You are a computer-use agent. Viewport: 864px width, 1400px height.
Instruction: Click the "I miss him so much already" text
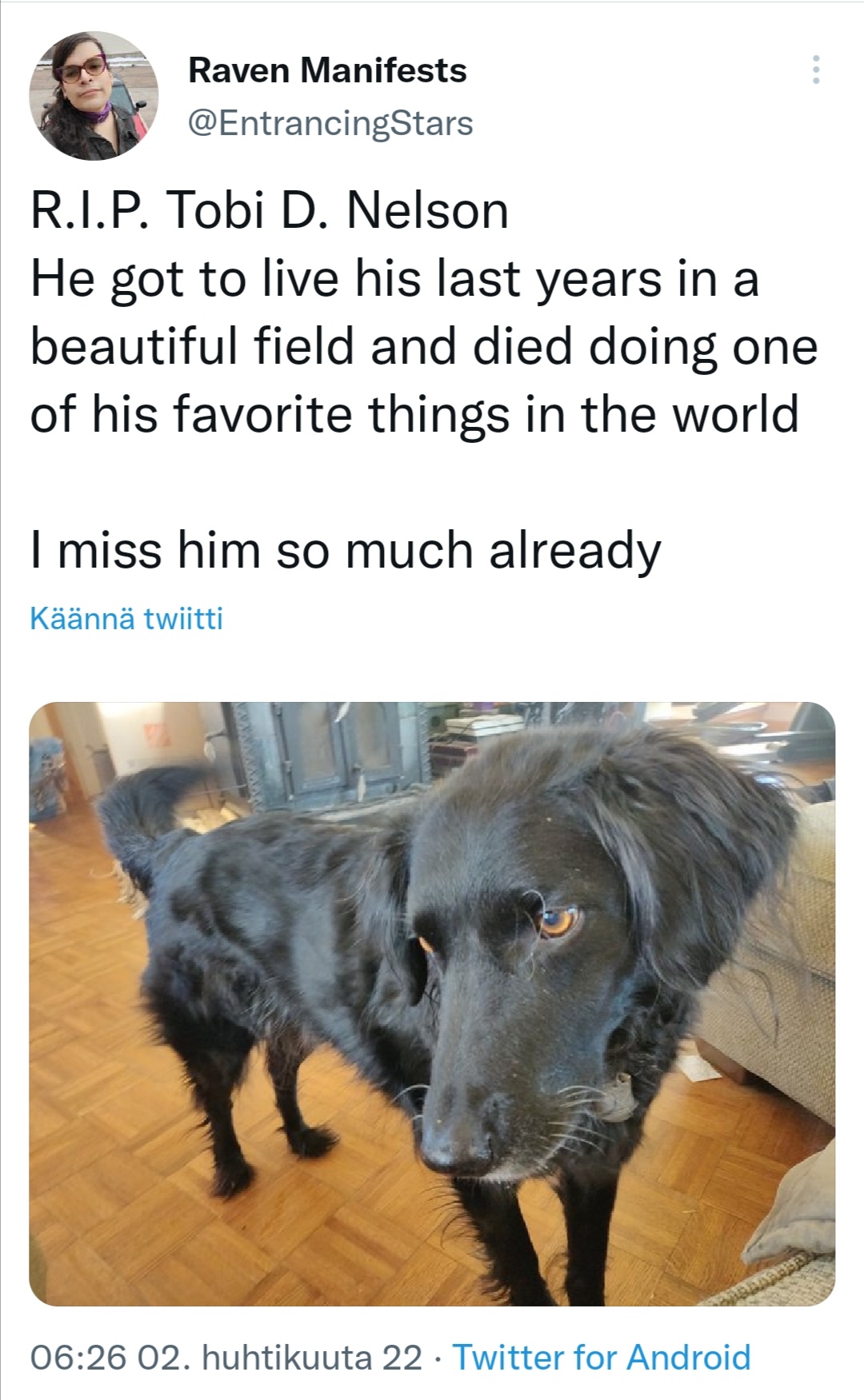tap(346, 552)
